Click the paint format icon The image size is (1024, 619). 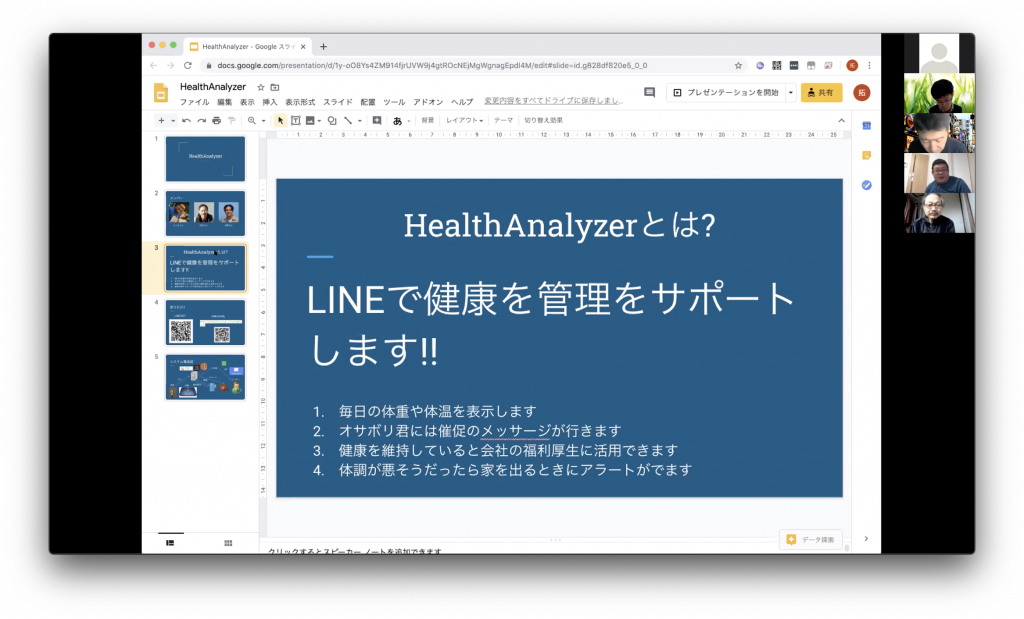232,121
